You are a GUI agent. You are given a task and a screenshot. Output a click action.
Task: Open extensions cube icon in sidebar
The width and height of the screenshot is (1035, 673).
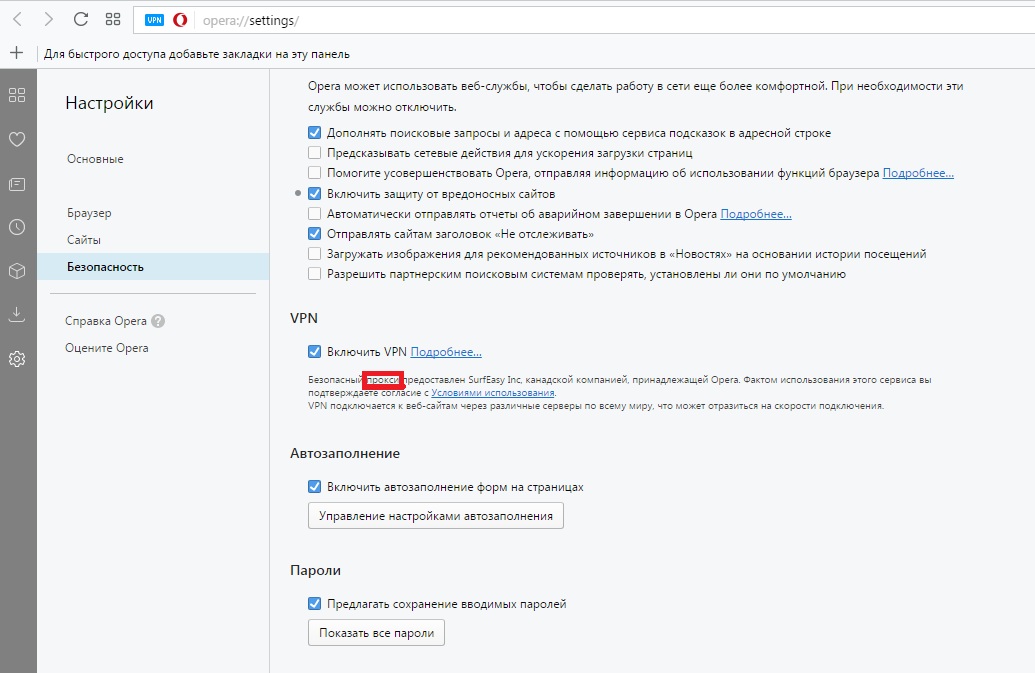click(17, 271)
